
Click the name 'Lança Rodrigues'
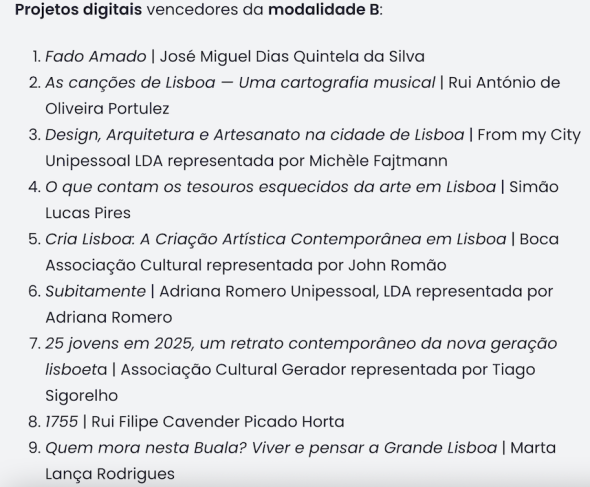pyautogui.click(x=110, y=474)
